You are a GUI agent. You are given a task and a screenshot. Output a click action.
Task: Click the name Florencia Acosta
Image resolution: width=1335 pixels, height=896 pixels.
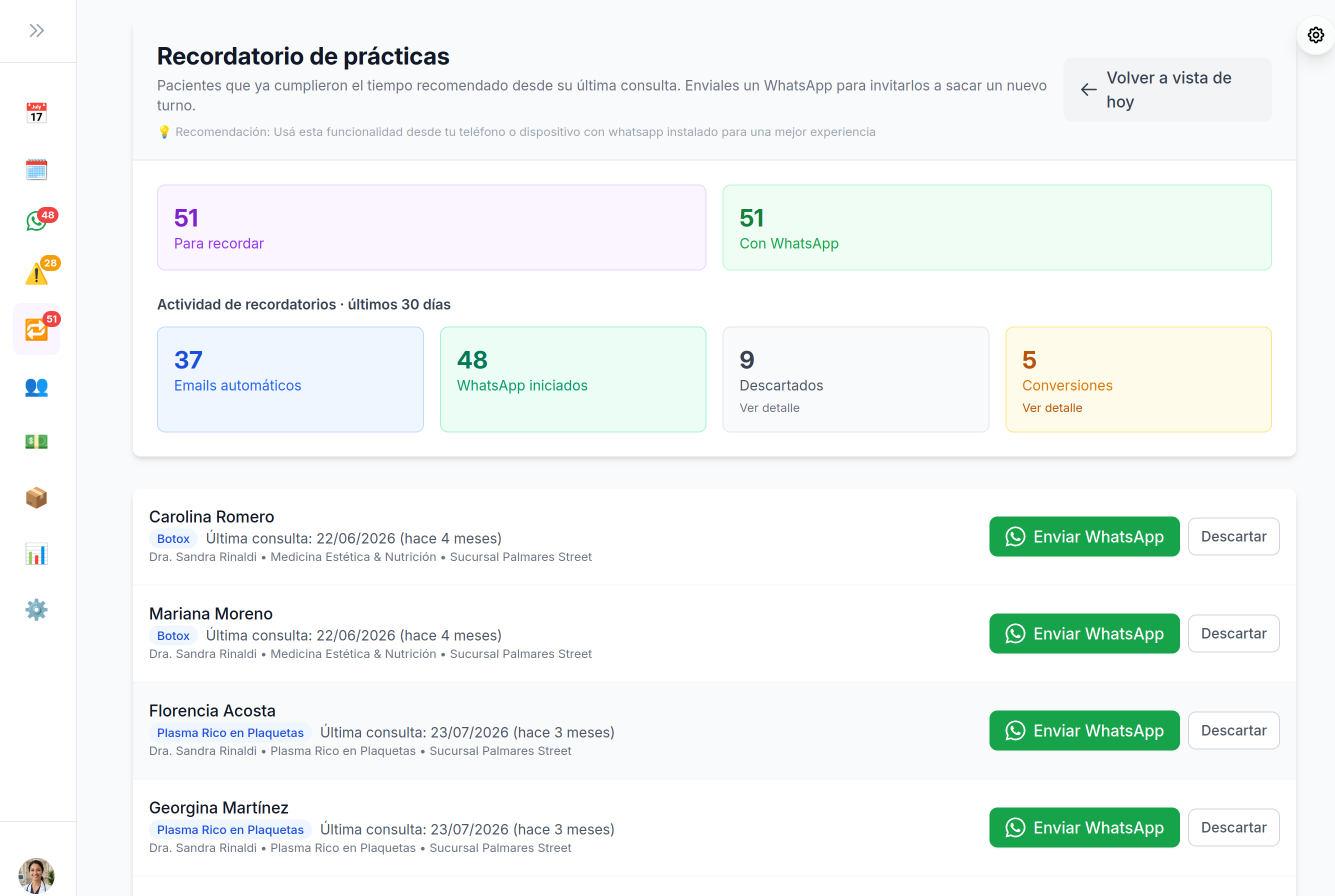[x=212, y=711]
